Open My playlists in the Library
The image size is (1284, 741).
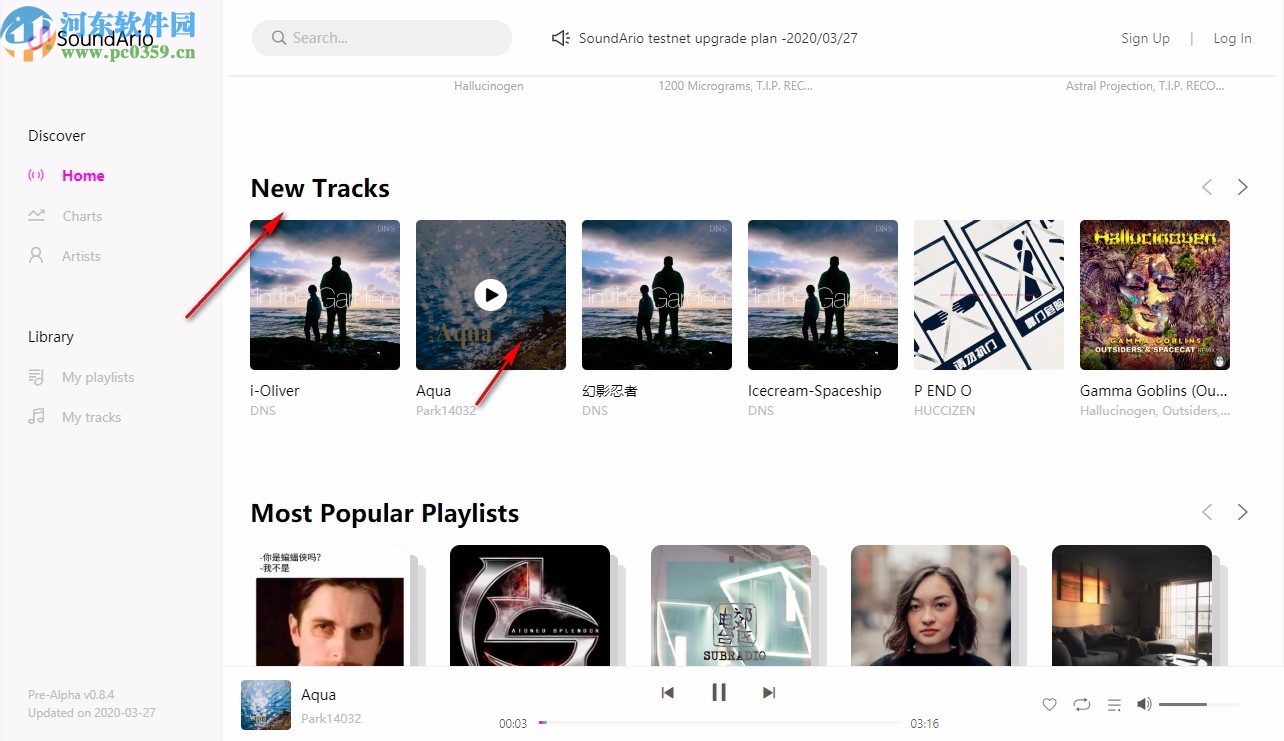(x=98, y=377)
